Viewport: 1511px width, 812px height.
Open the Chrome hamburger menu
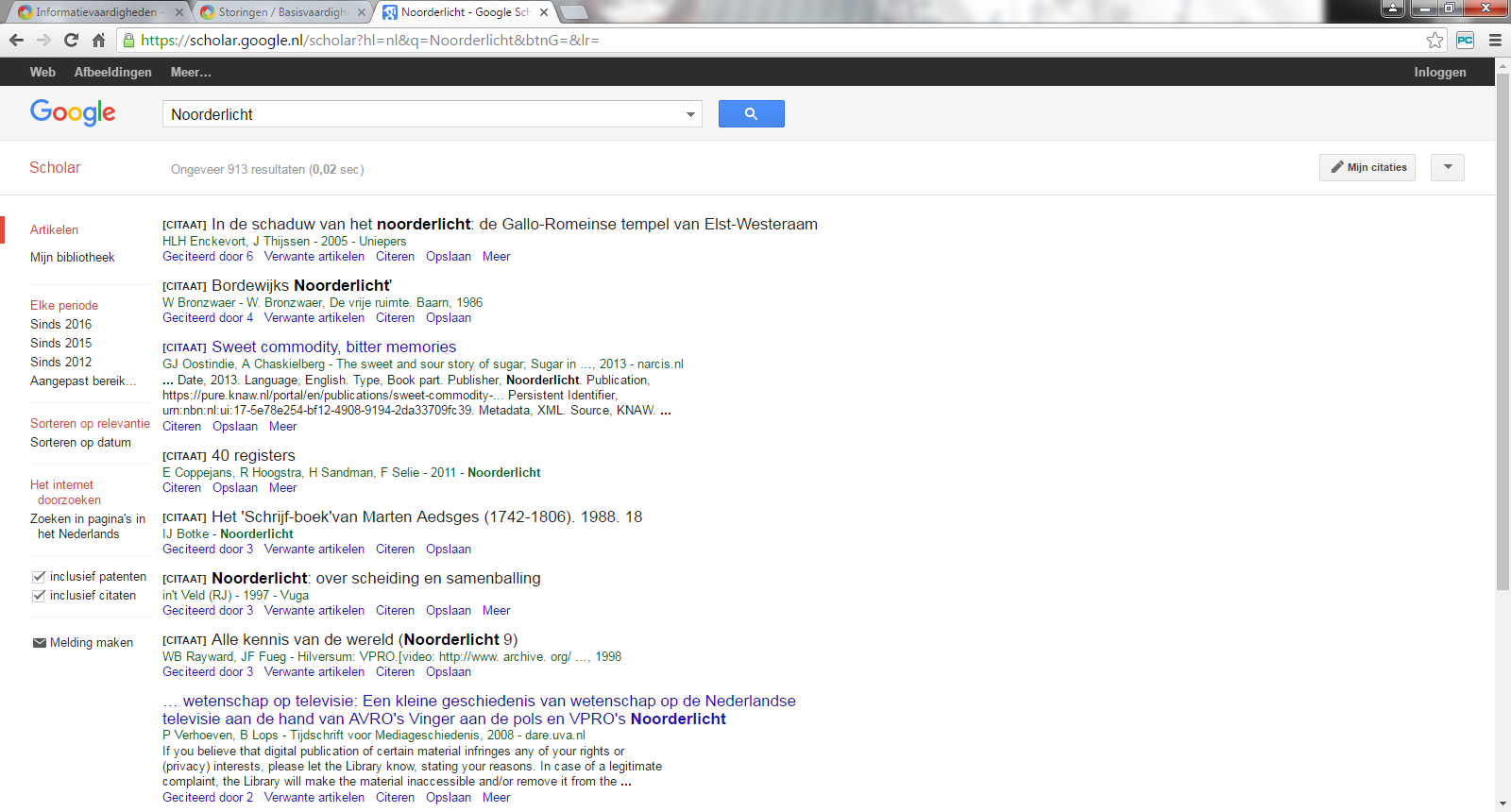coord(1495,40)
